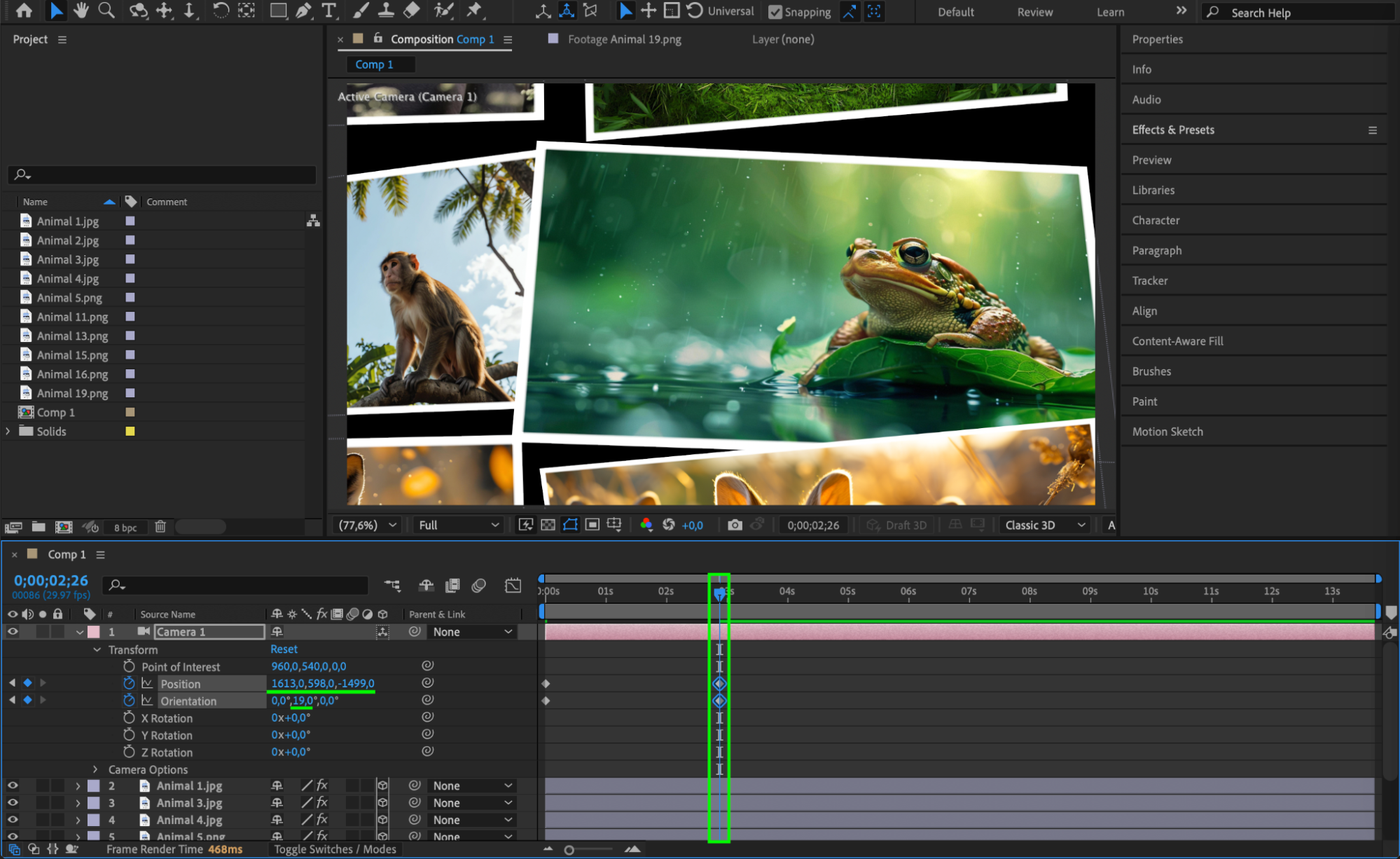Click Toggle Switches / Modes button
1400x859 pixels.
[x=335, y=849]
